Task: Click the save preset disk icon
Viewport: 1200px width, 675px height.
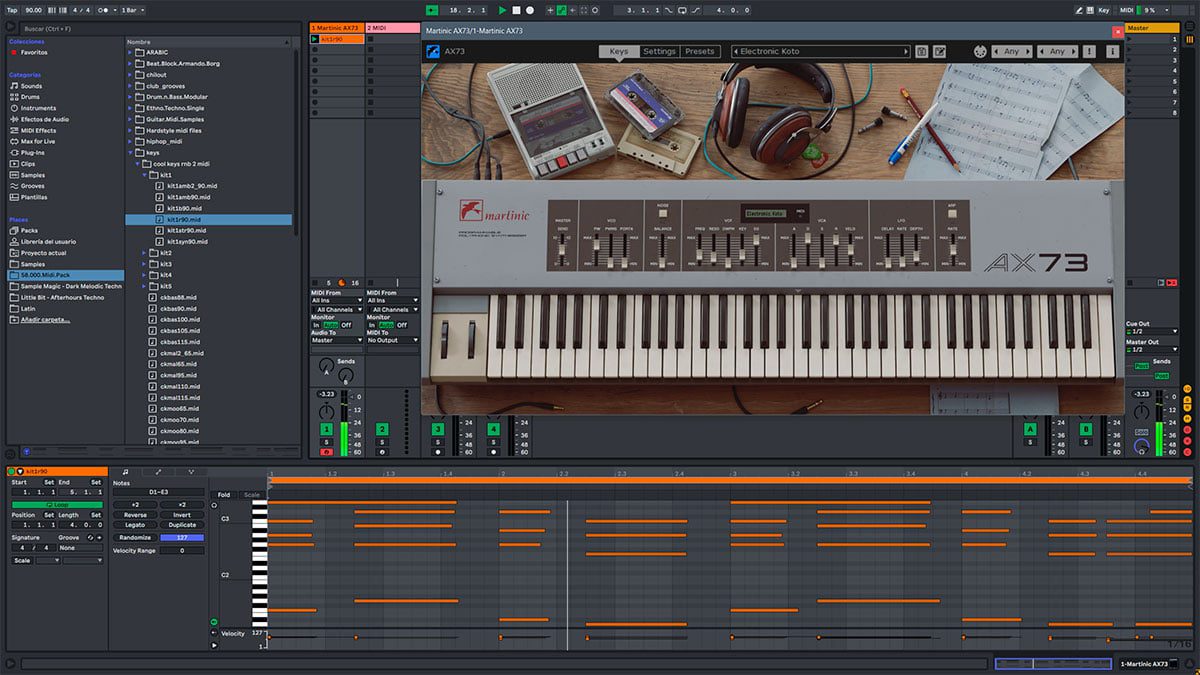Action: coord(922,51)
